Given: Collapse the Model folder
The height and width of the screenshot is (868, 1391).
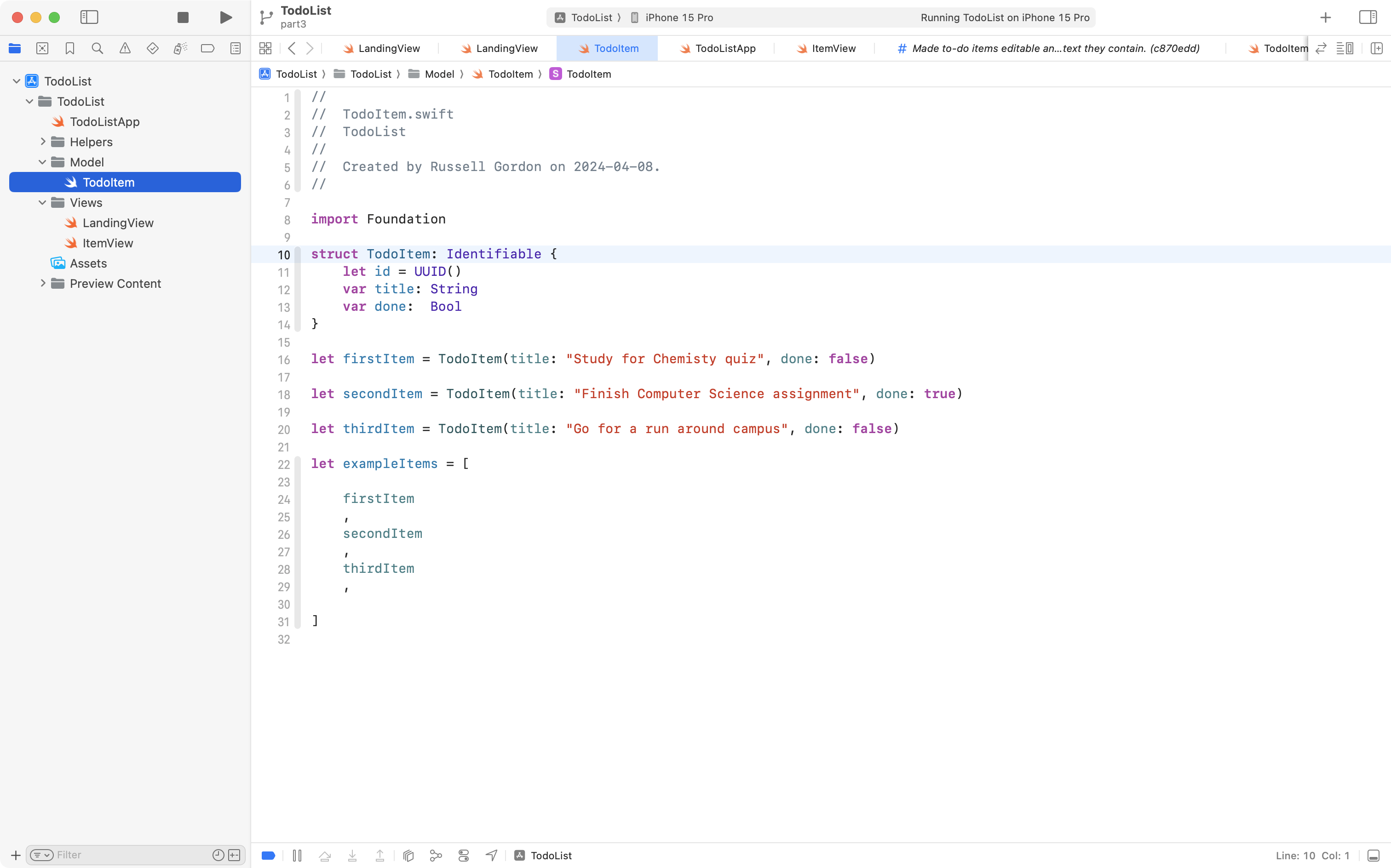Looking at the screenshot, I should pyautogui.click(x=41, y=162).
